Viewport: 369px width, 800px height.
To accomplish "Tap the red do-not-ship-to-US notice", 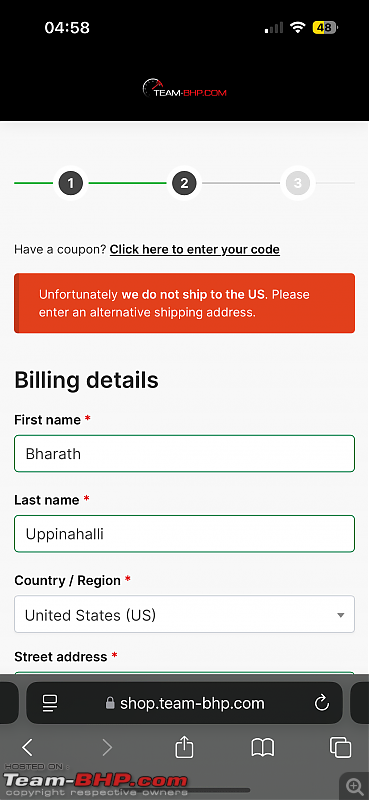I will (x=184, y=303).
